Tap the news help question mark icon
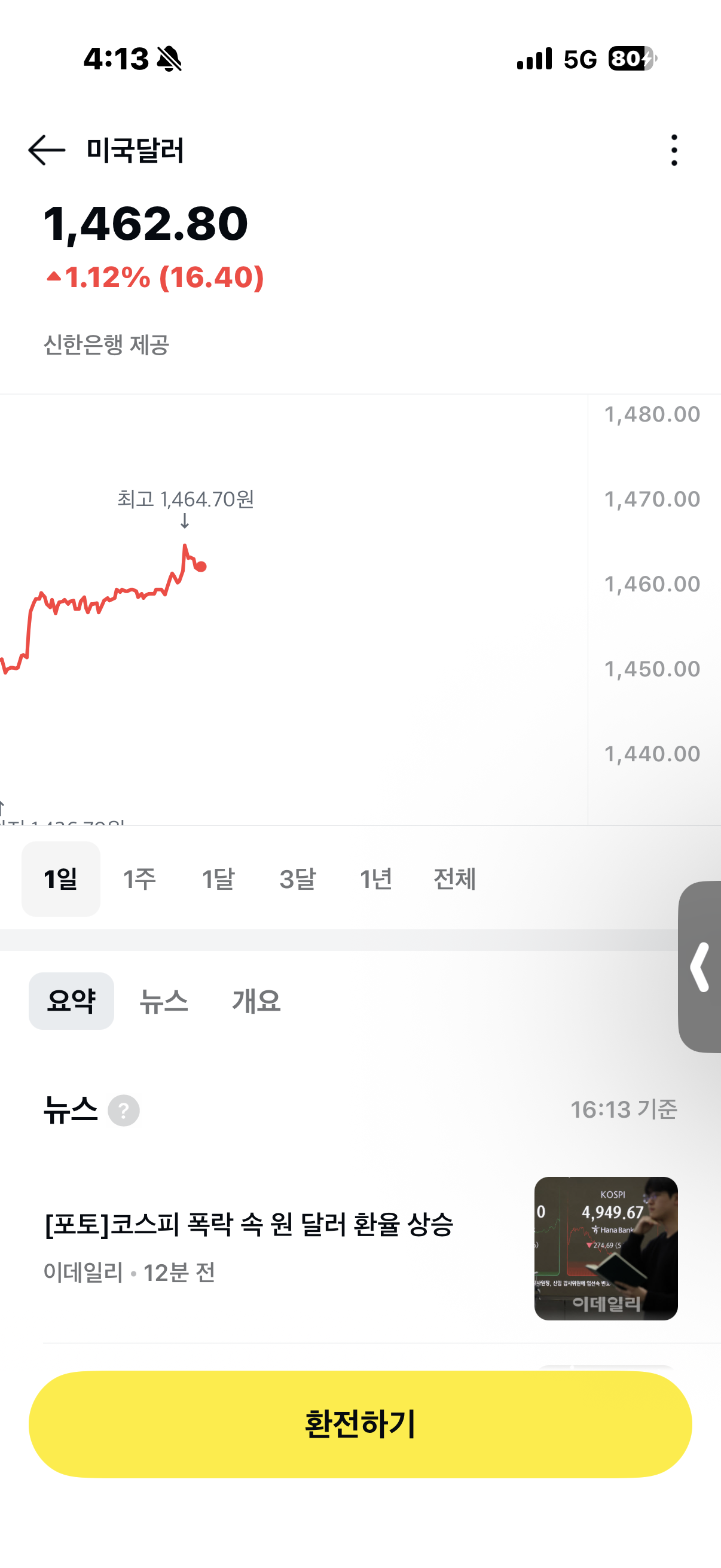Viewport: 721px width, 1568px height. pyautogui.click(x=124, y=1111)
